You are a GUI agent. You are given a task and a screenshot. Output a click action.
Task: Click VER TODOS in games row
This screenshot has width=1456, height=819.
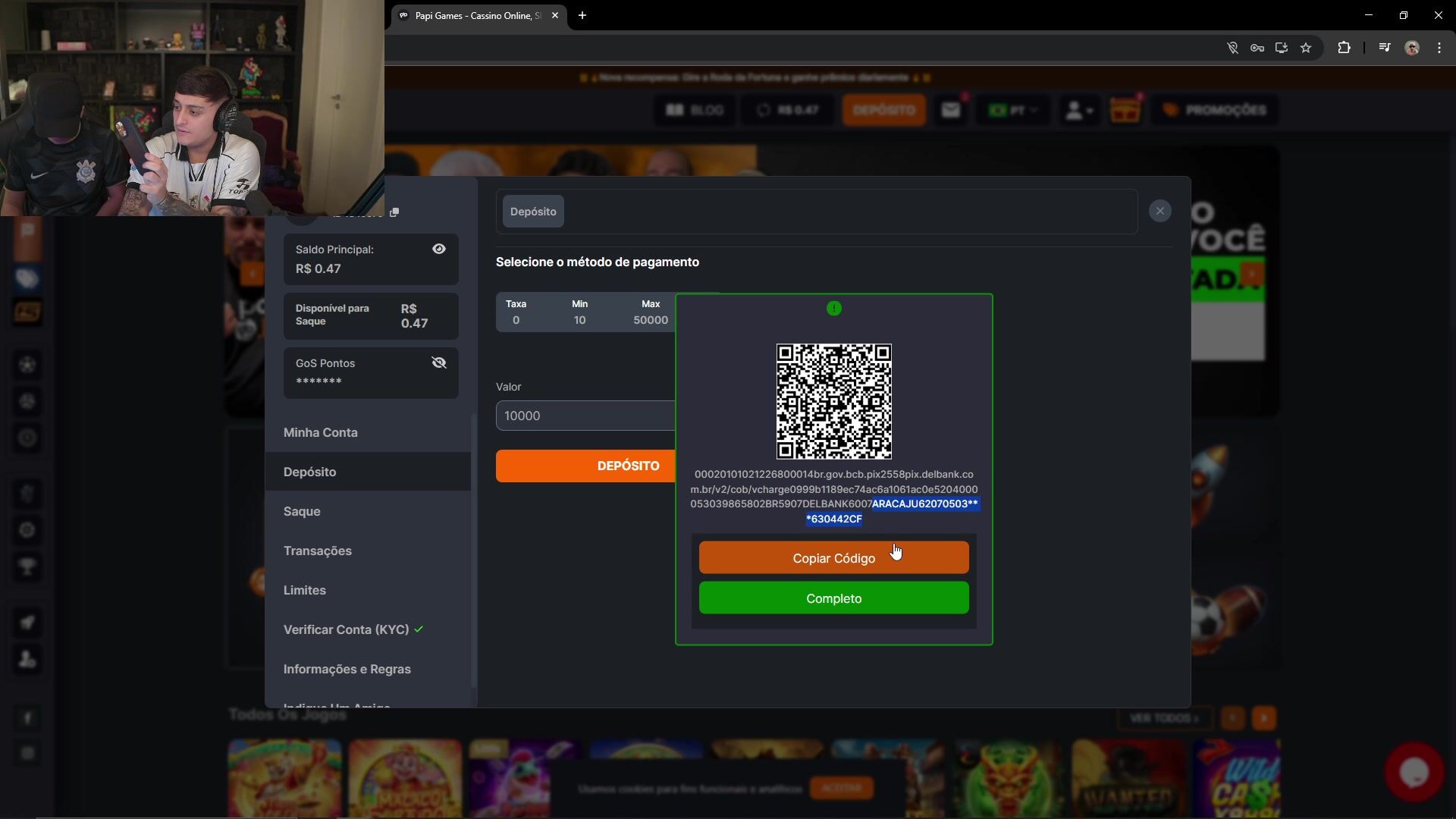(x=1164, y=718)
